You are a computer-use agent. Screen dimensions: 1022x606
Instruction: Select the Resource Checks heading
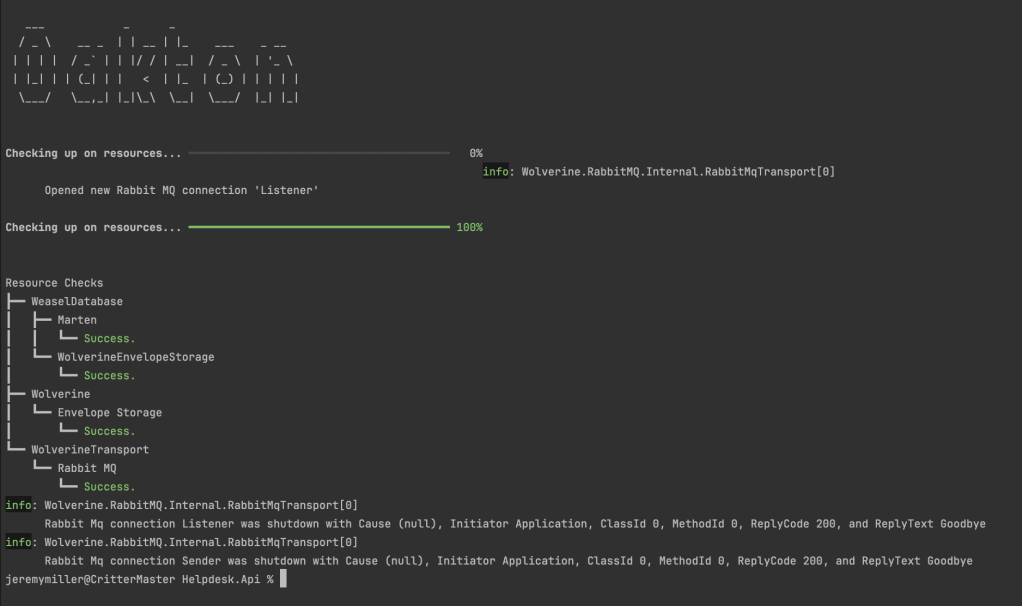54,283
